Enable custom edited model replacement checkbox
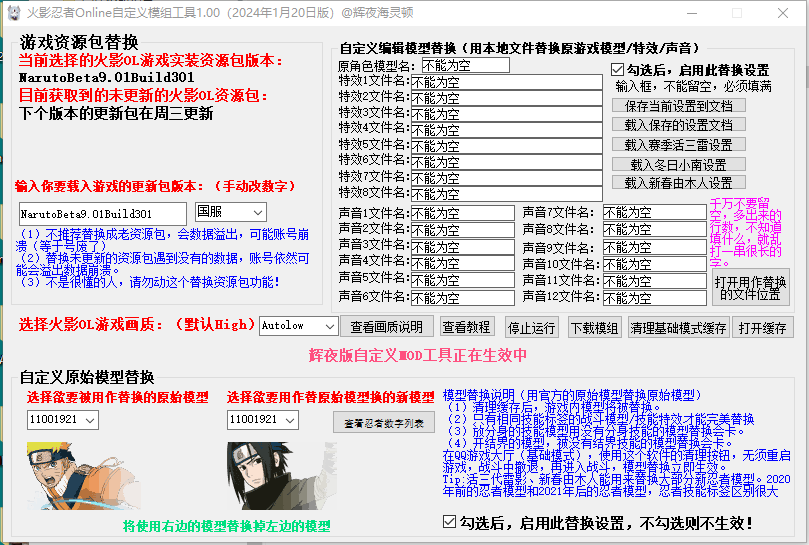The height and width of the screenshot is (545, 809). coord(617,69)
